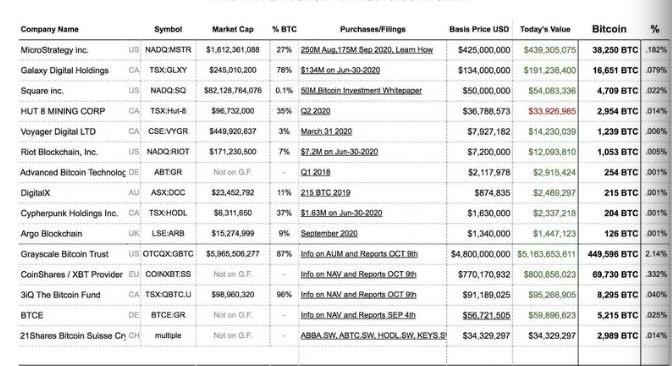Open 3iQ Bitcoin Fund NAV reports link
672x366 pixels.
click(x=358, y=295)
